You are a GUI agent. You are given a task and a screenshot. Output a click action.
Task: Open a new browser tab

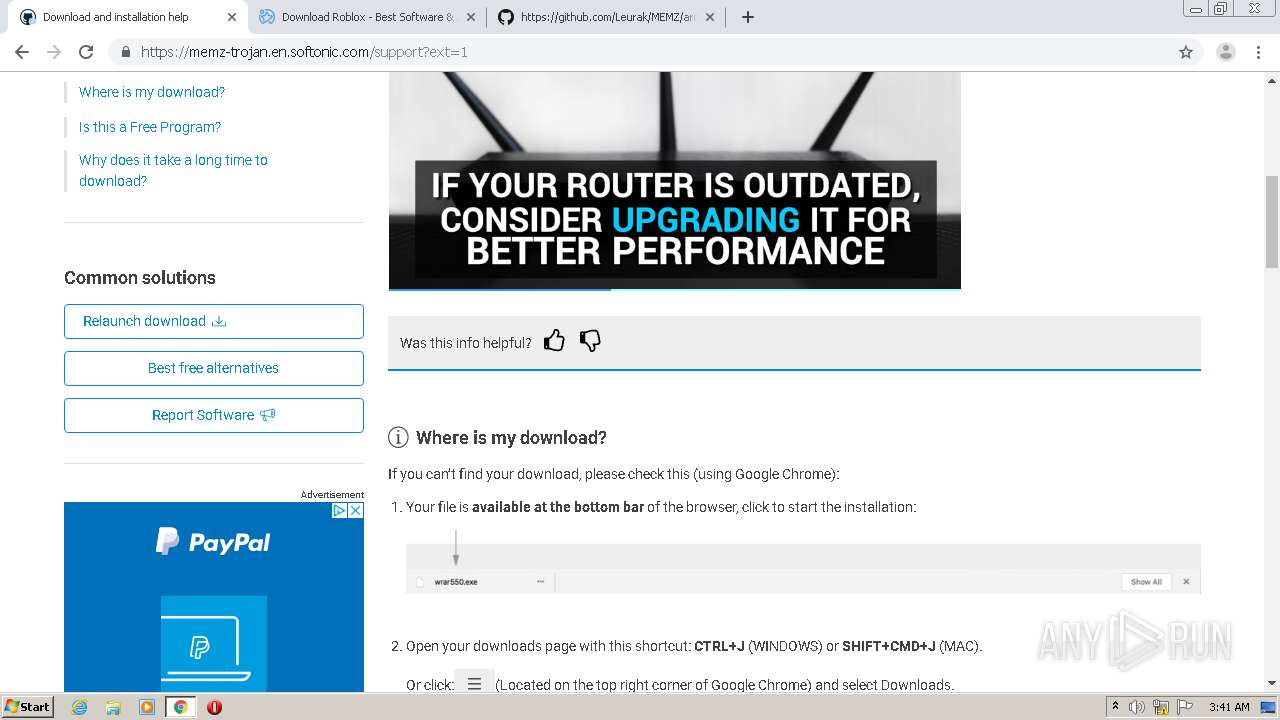point(747,17)
